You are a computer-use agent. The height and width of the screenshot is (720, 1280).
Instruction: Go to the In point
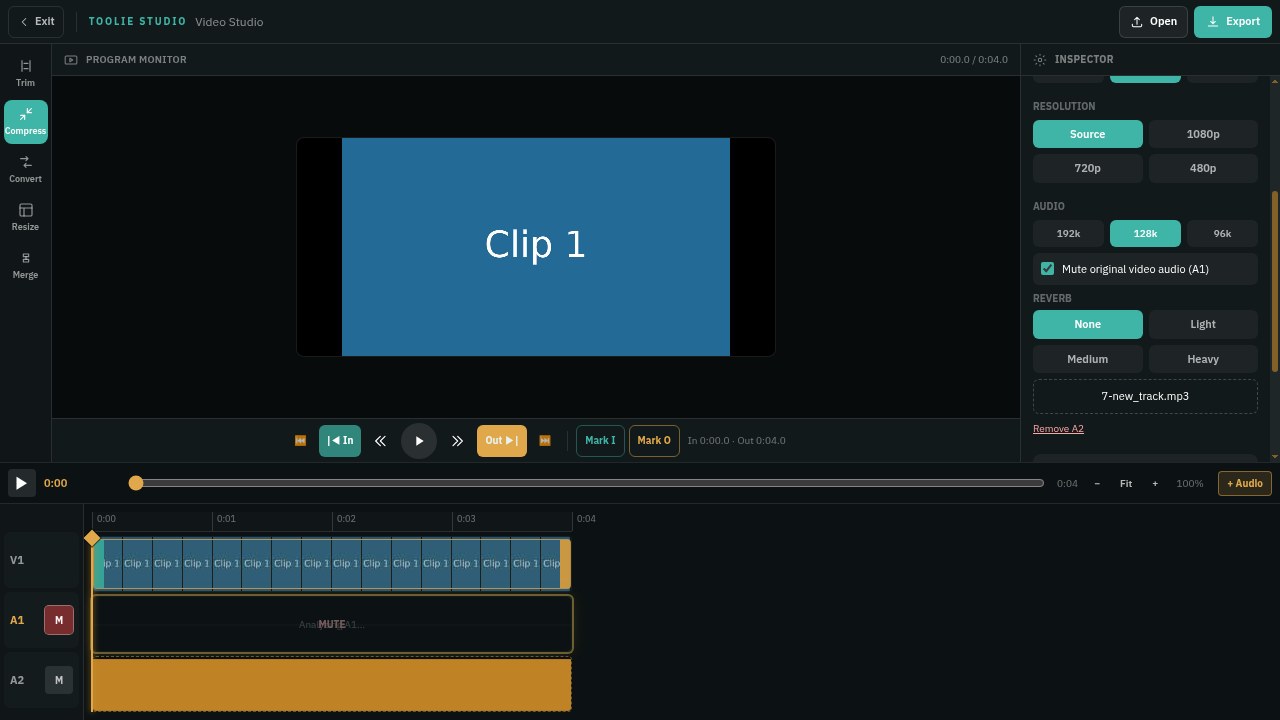pos(340,441)
